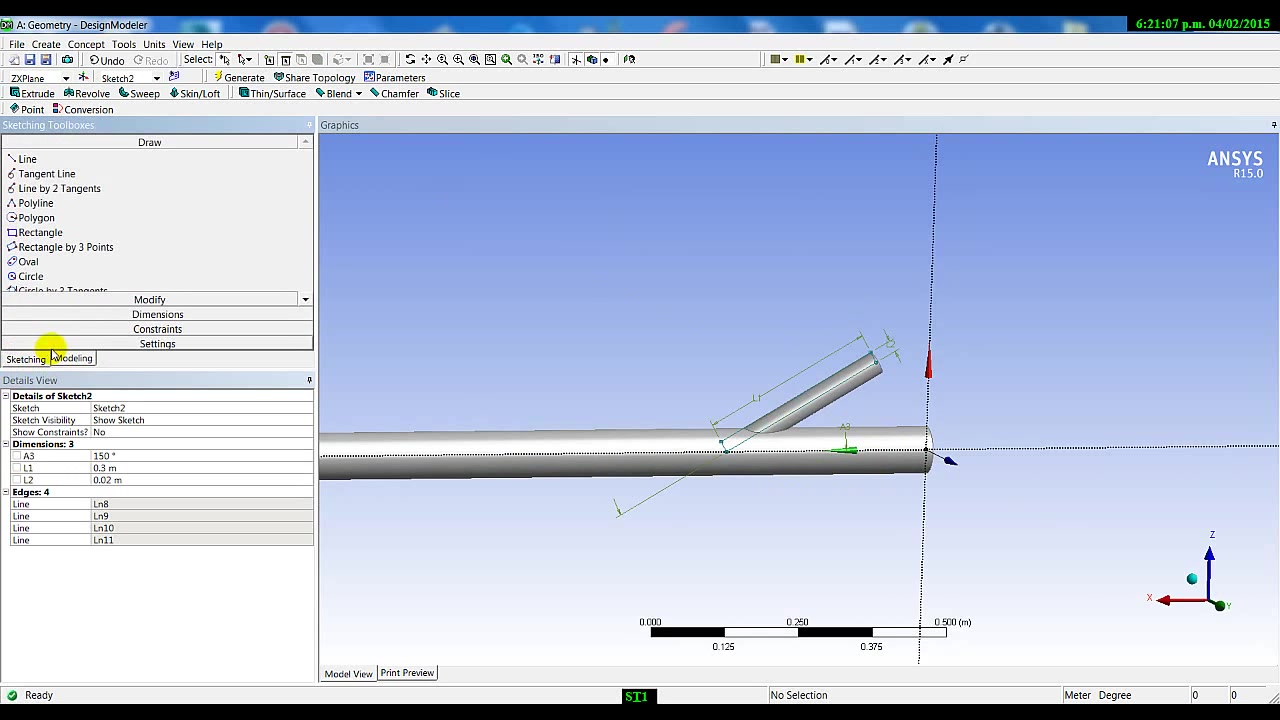Click the Thin/Surface feature button
The height and width of the screenshot is (720, 1280).
tap(272, 93)
